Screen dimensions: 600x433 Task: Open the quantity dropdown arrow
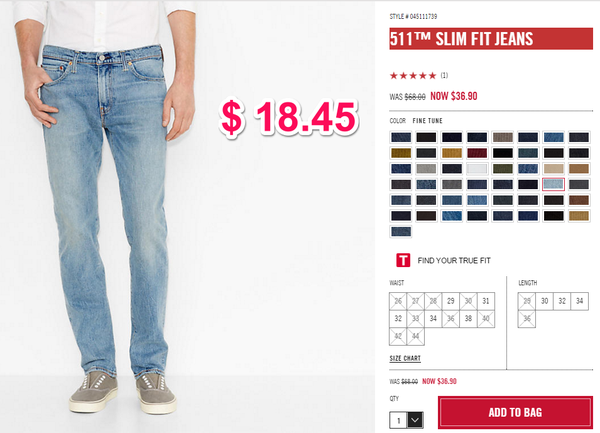415,420
